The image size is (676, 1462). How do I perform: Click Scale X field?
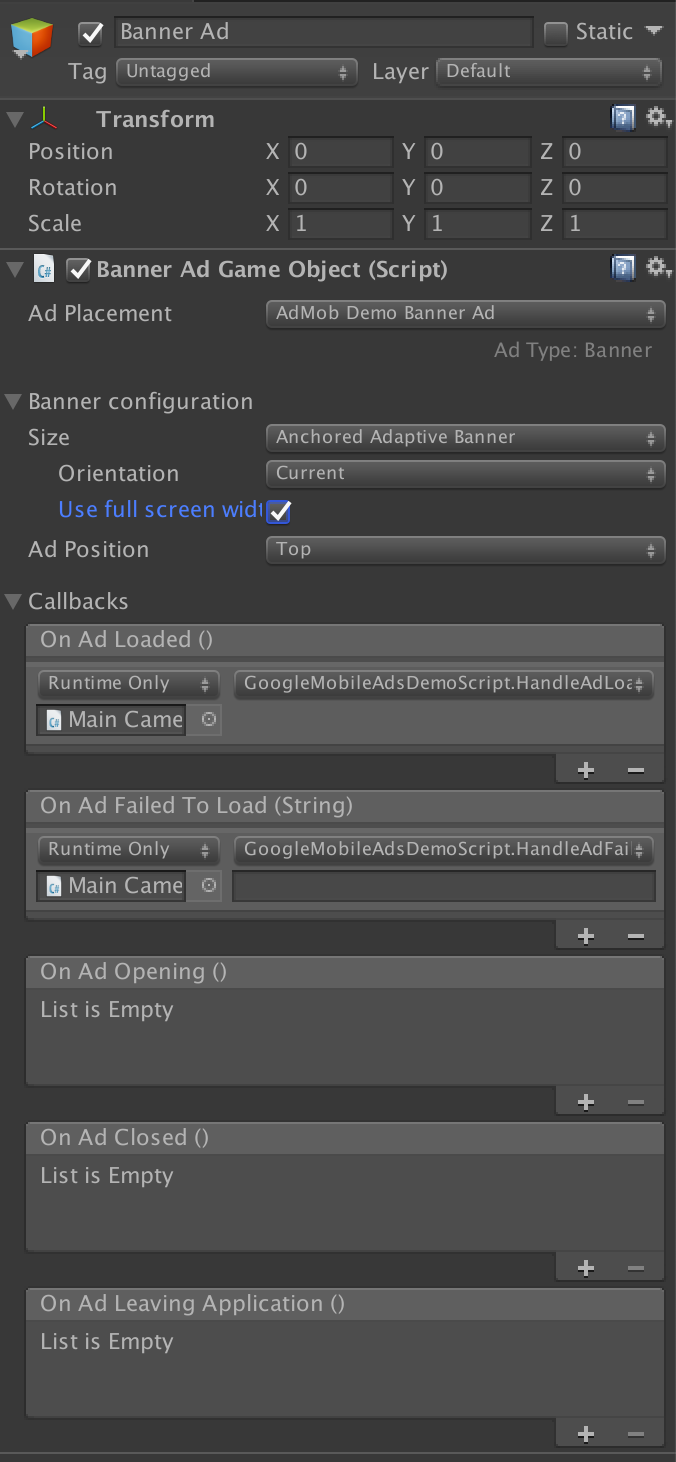(341, 224)
